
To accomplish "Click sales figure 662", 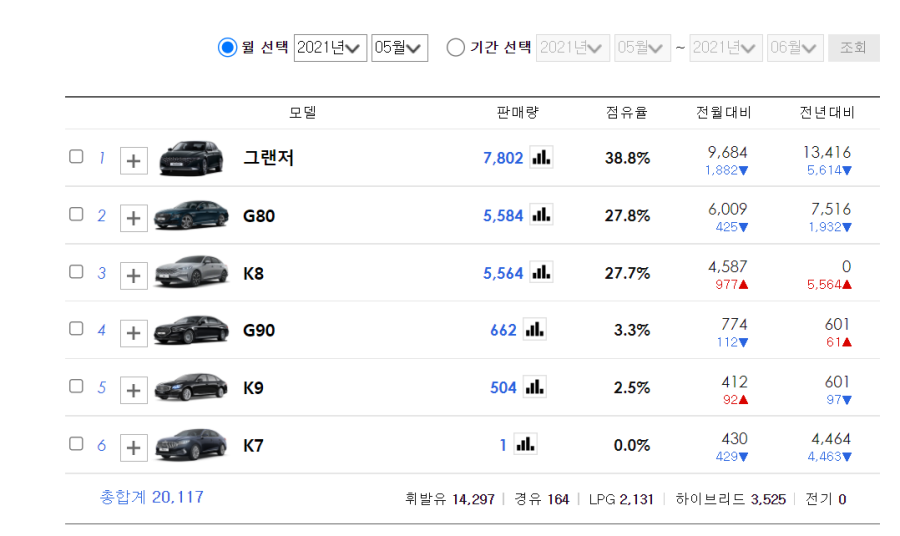I will (503, 331).
